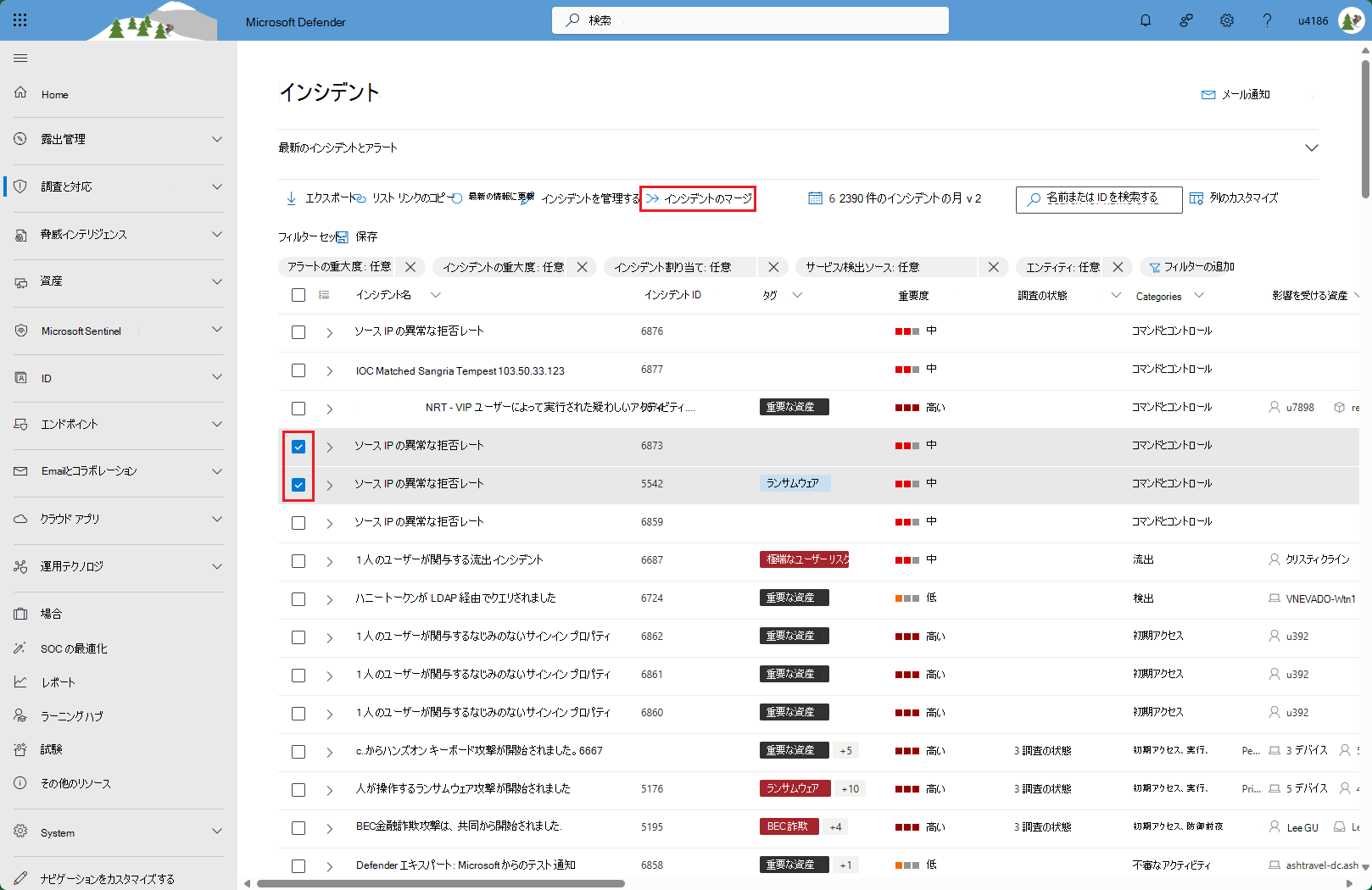Check the box for incident 6877

[298, 370]
